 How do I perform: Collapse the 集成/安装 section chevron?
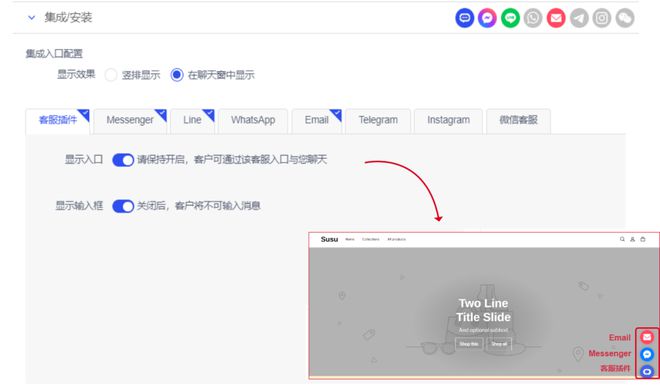click(31, 18)
